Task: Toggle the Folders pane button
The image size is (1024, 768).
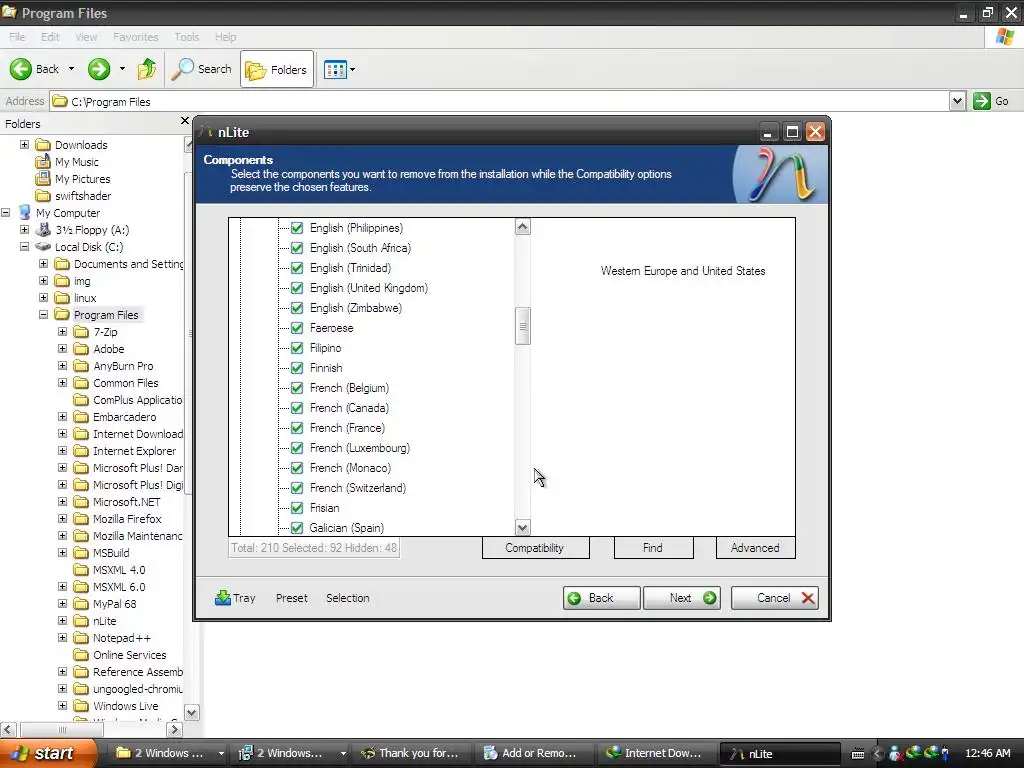Action: tap(277, 69)
